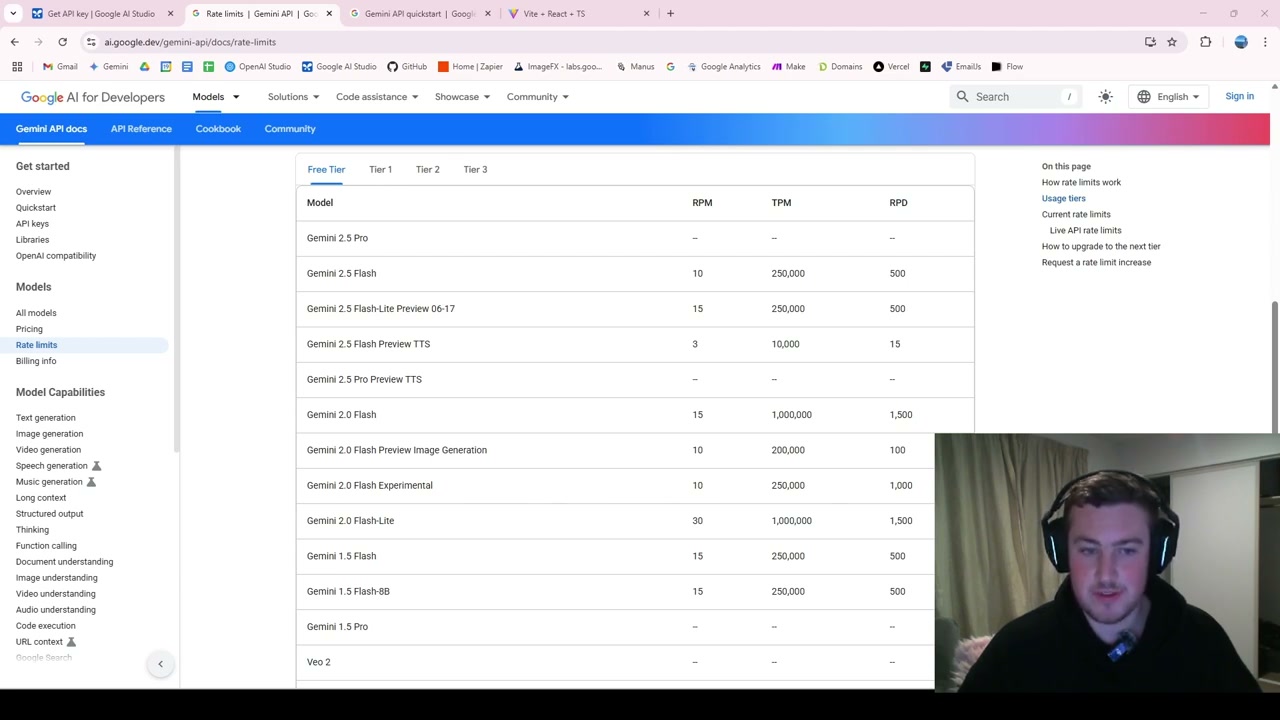This screenshot has height=720, width=1280.
Task: Bookmark this page with the star icon
Action: (1172, 42)
